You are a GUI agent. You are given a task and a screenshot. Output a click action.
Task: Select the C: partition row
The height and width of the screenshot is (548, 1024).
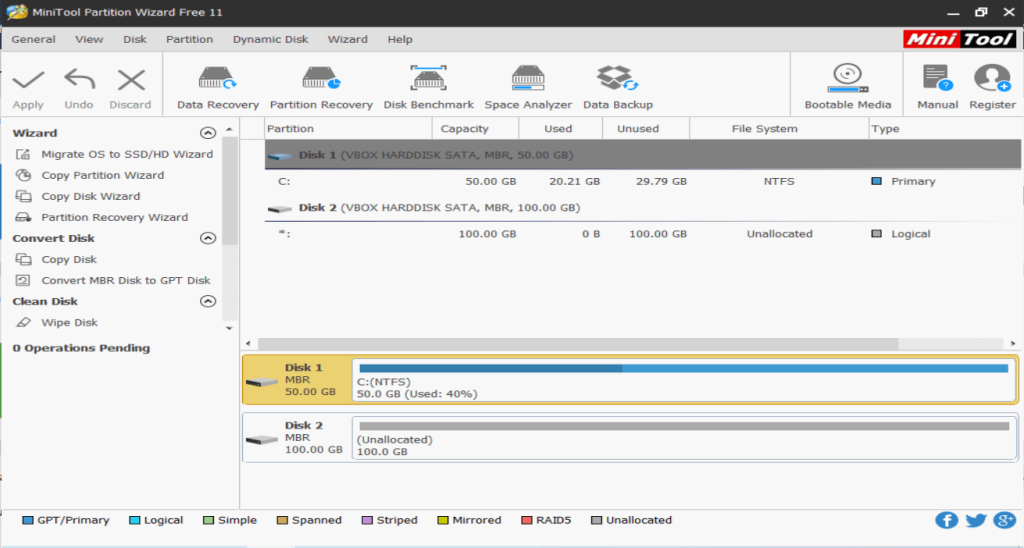tap(643, 182)
